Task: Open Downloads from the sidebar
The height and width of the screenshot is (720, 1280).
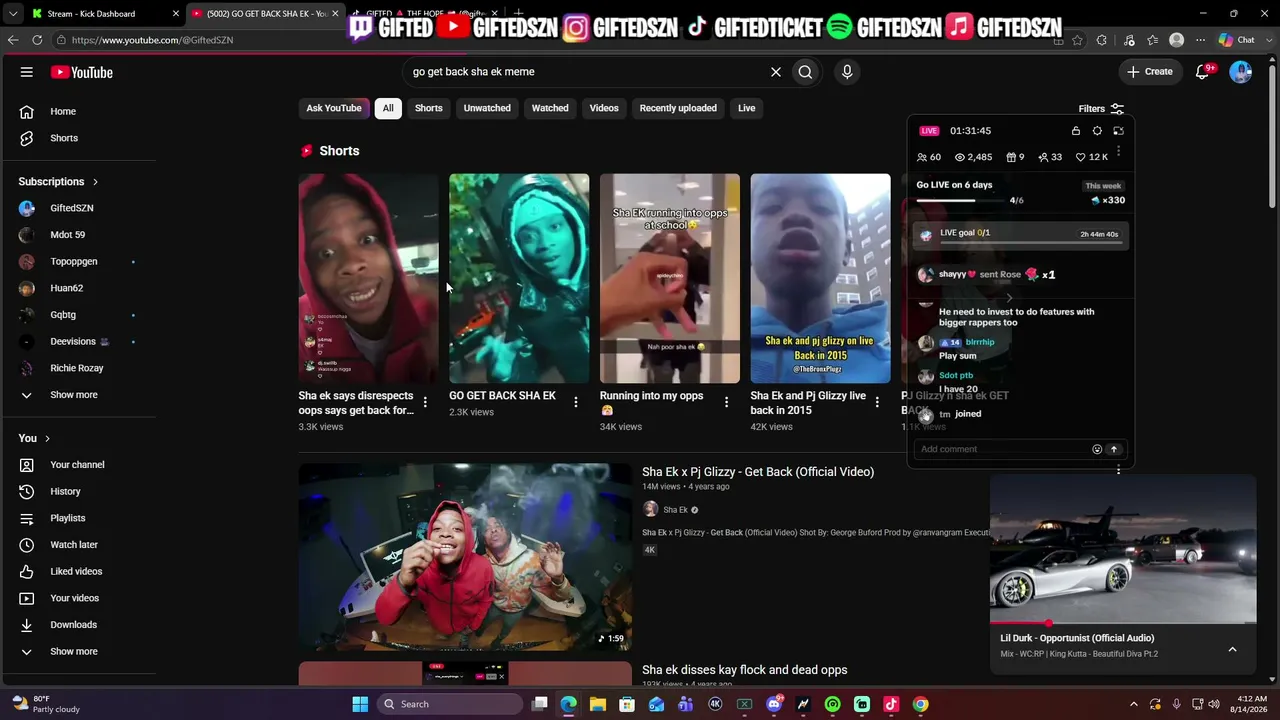Action: point(76,625)
